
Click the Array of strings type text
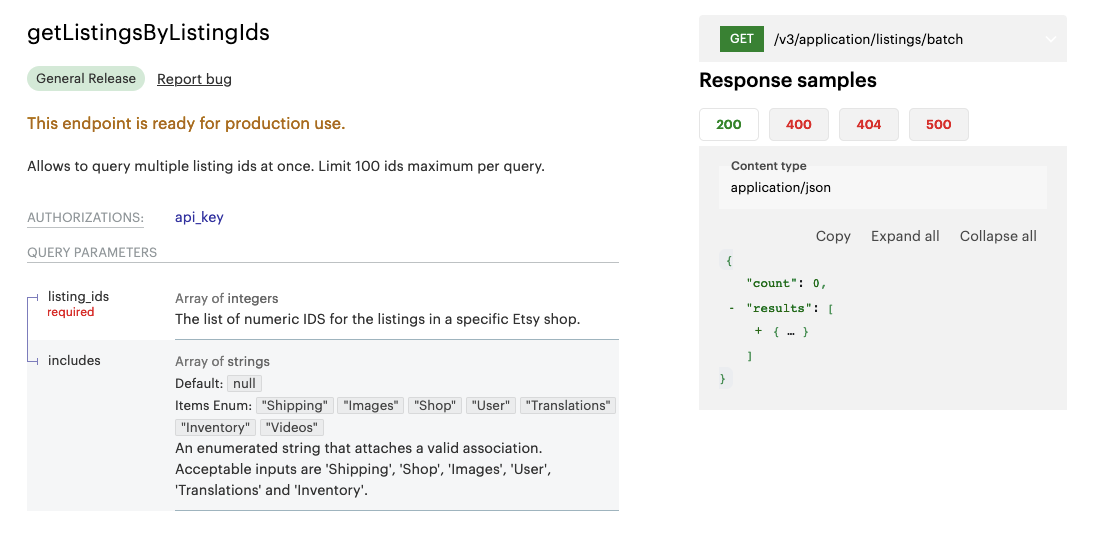click(222, 361)
